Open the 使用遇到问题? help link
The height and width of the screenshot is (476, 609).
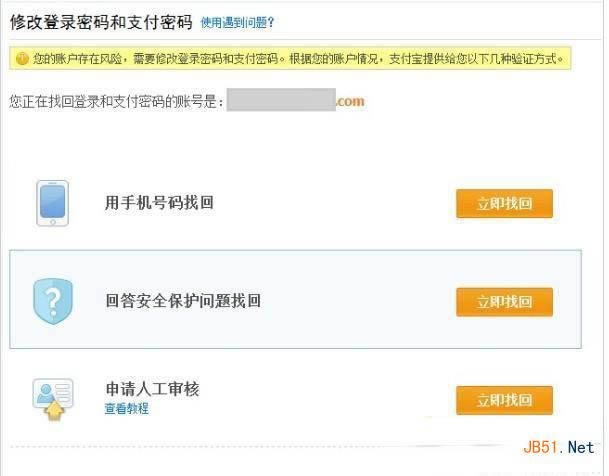click(x=237, y=22)
